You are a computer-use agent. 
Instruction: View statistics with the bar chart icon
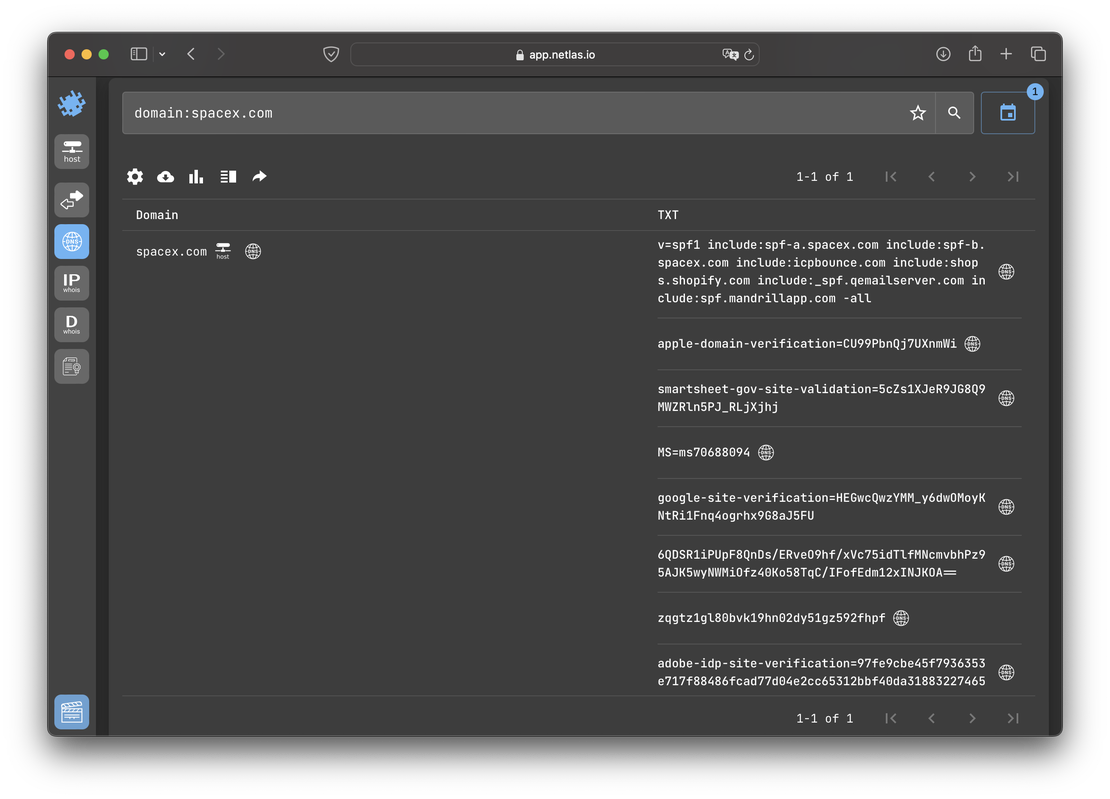pos(196,176)
